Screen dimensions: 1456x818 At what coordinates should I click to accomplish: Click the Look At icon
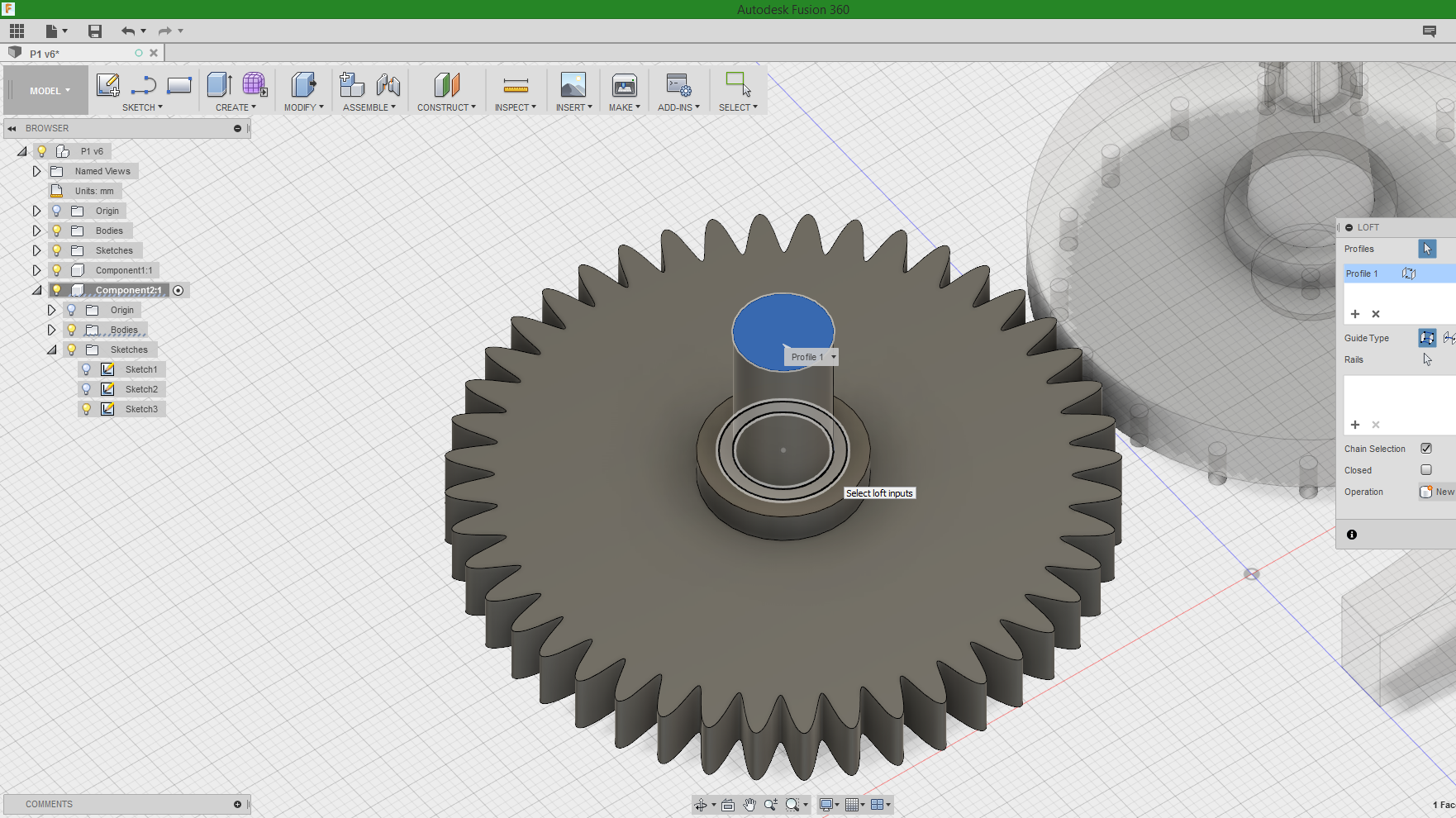point(728,805)
